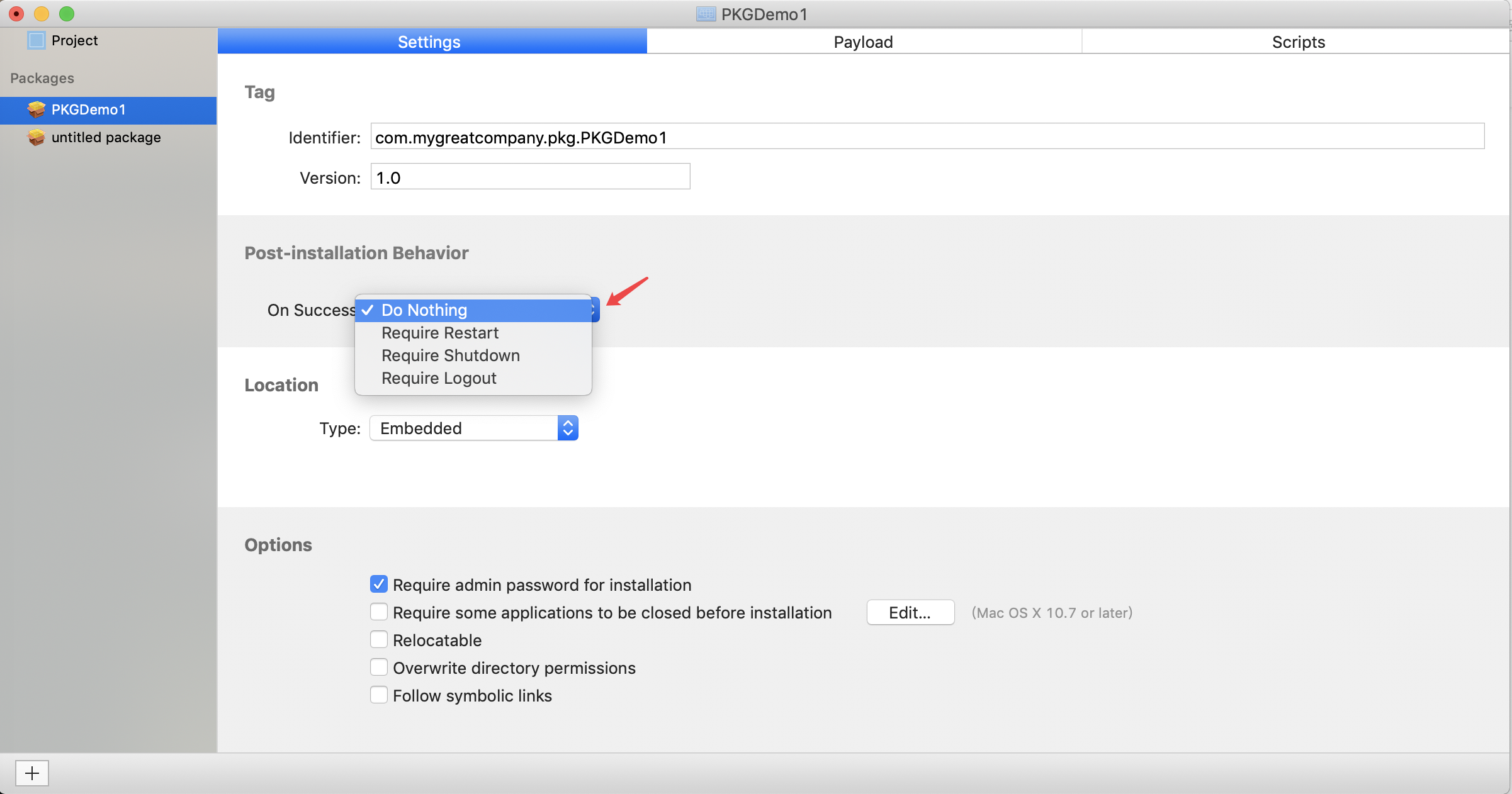Click the package icon next to PKGDemo1 entry
1512x794 pixels.
(x=37, y=109)
